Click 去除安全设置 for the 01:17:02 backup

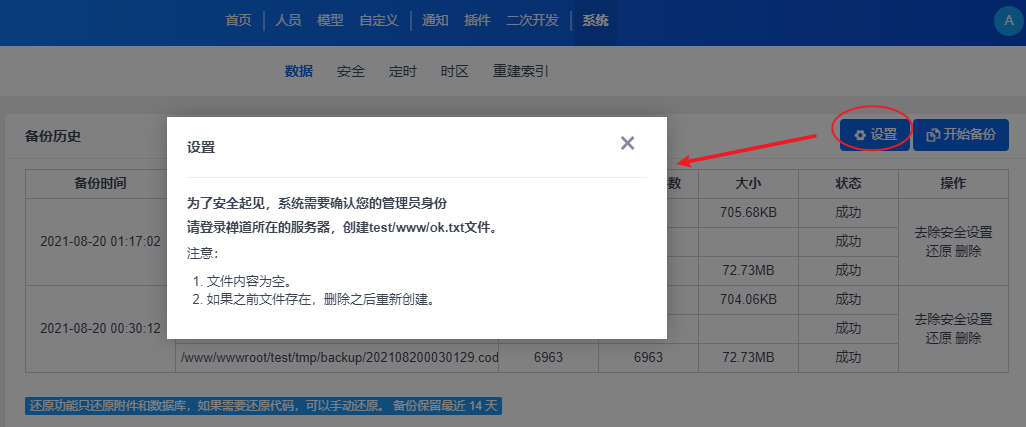click(953, 233)
